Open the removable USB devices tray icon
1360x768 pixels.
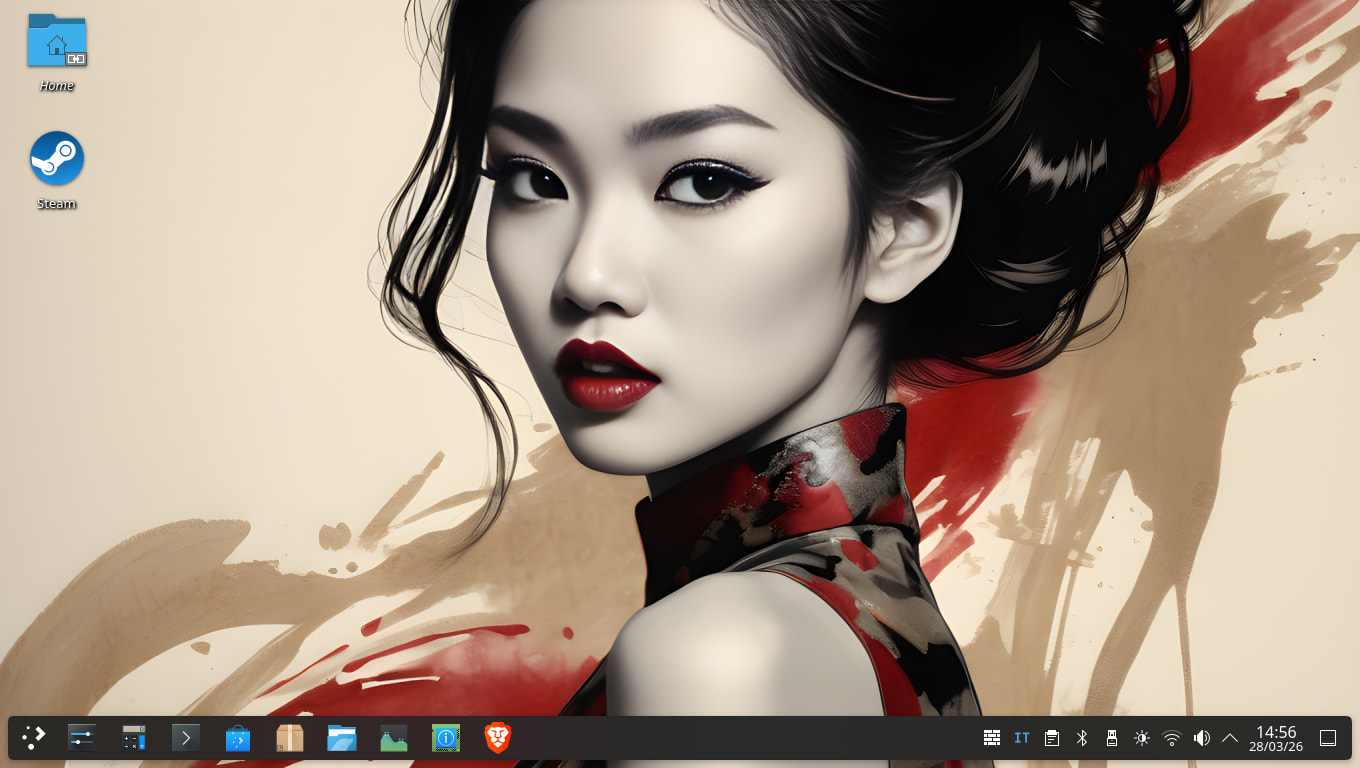pyautogui.click(x=1111, y=738)
